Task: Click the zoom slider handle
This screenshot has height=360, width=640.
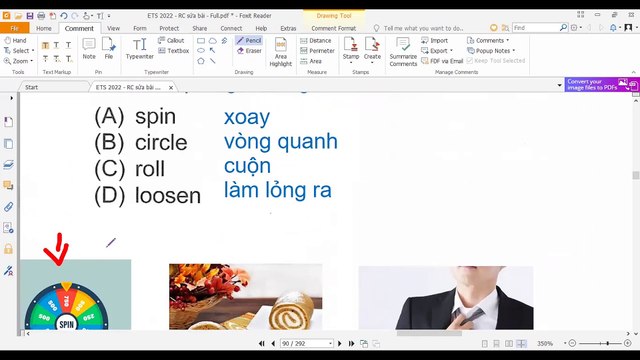Action: pyautogui.click(x=608, y=344)
